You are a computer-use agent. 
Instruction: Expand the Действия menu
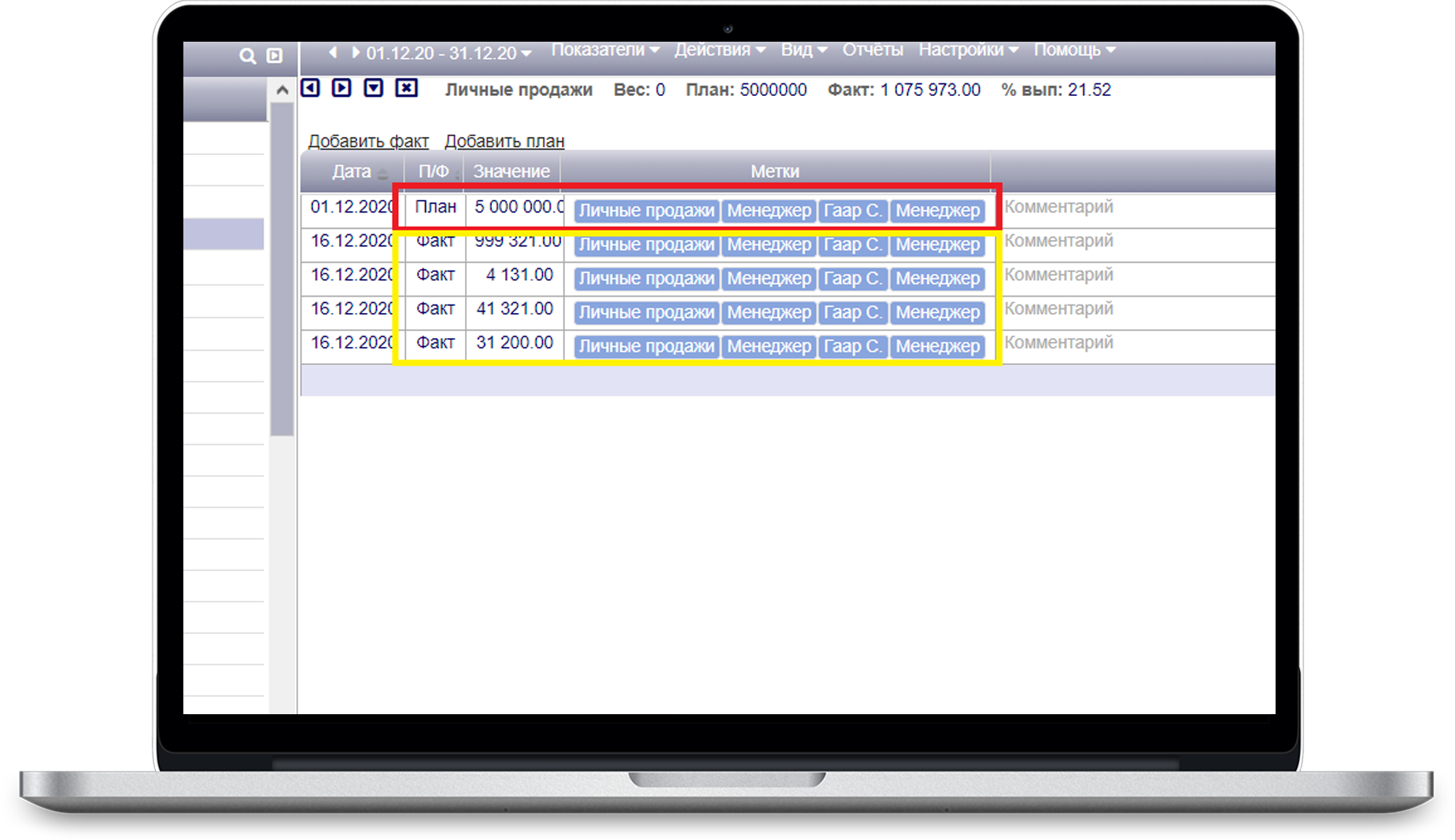(719, 50)
